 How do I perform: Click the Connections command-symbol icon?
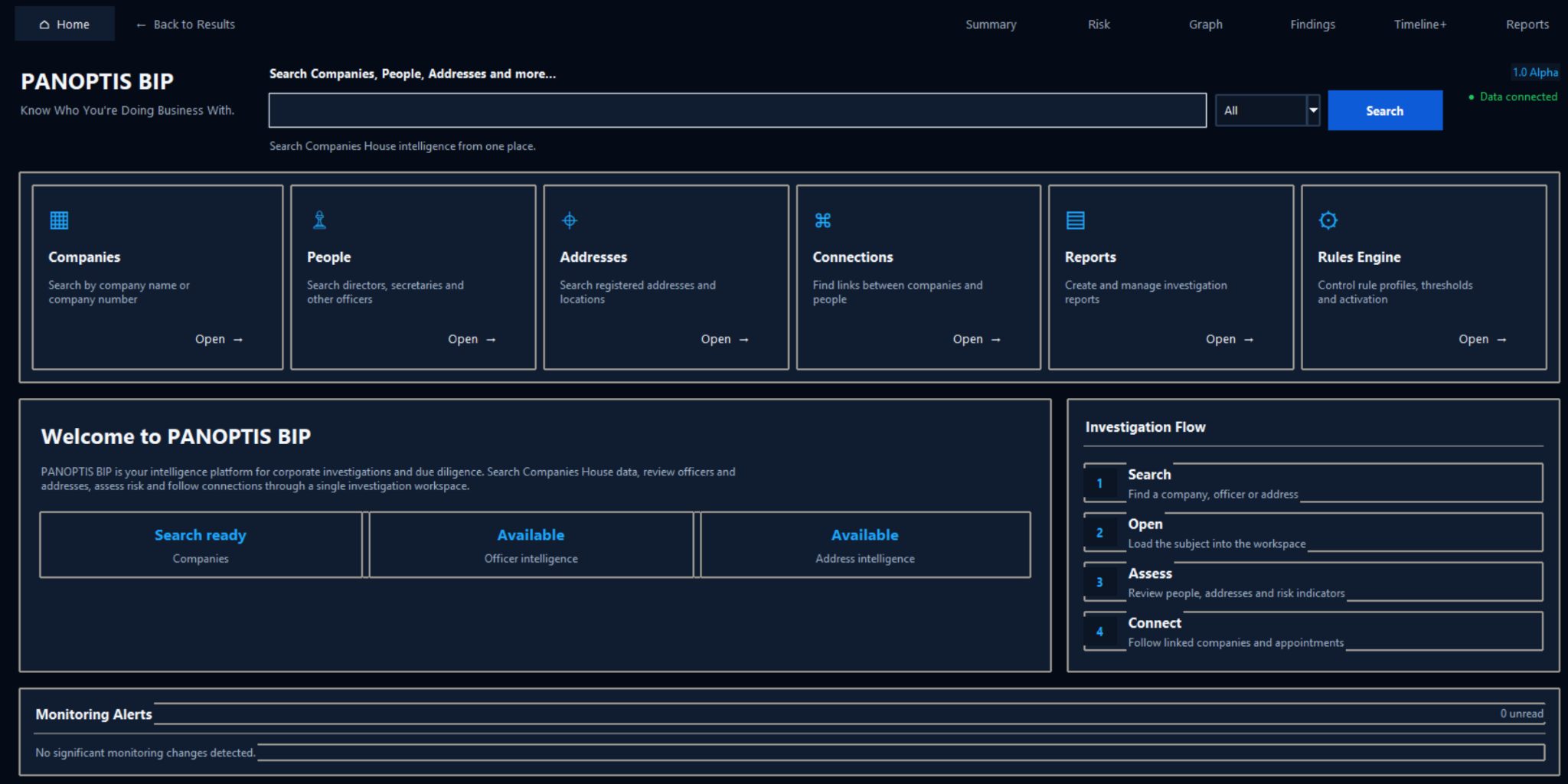[823, 220]
